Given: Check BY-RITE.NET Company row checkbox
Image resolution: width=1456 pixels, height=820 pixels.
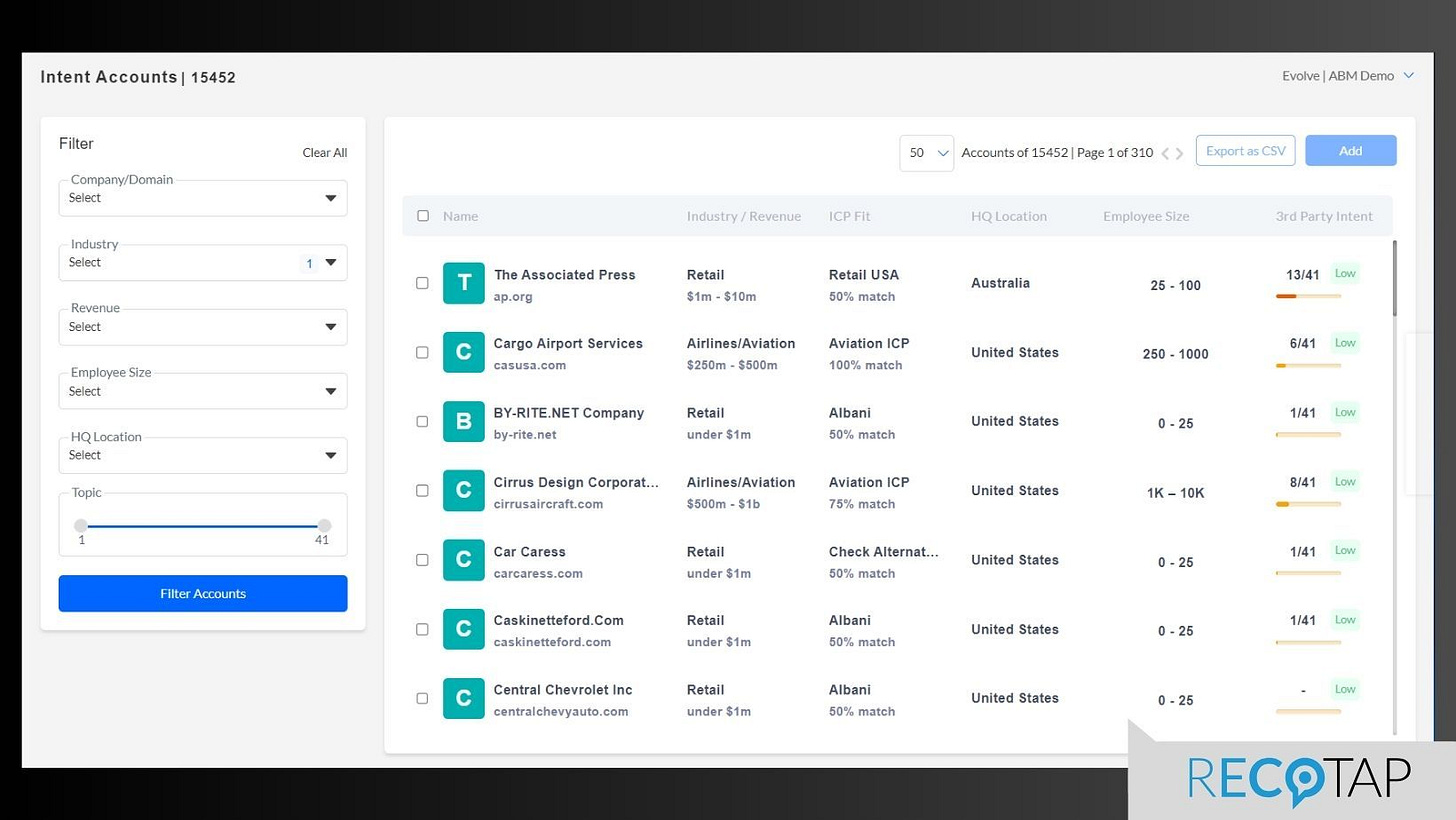Looking at the screenshot, I should [422, 421].
